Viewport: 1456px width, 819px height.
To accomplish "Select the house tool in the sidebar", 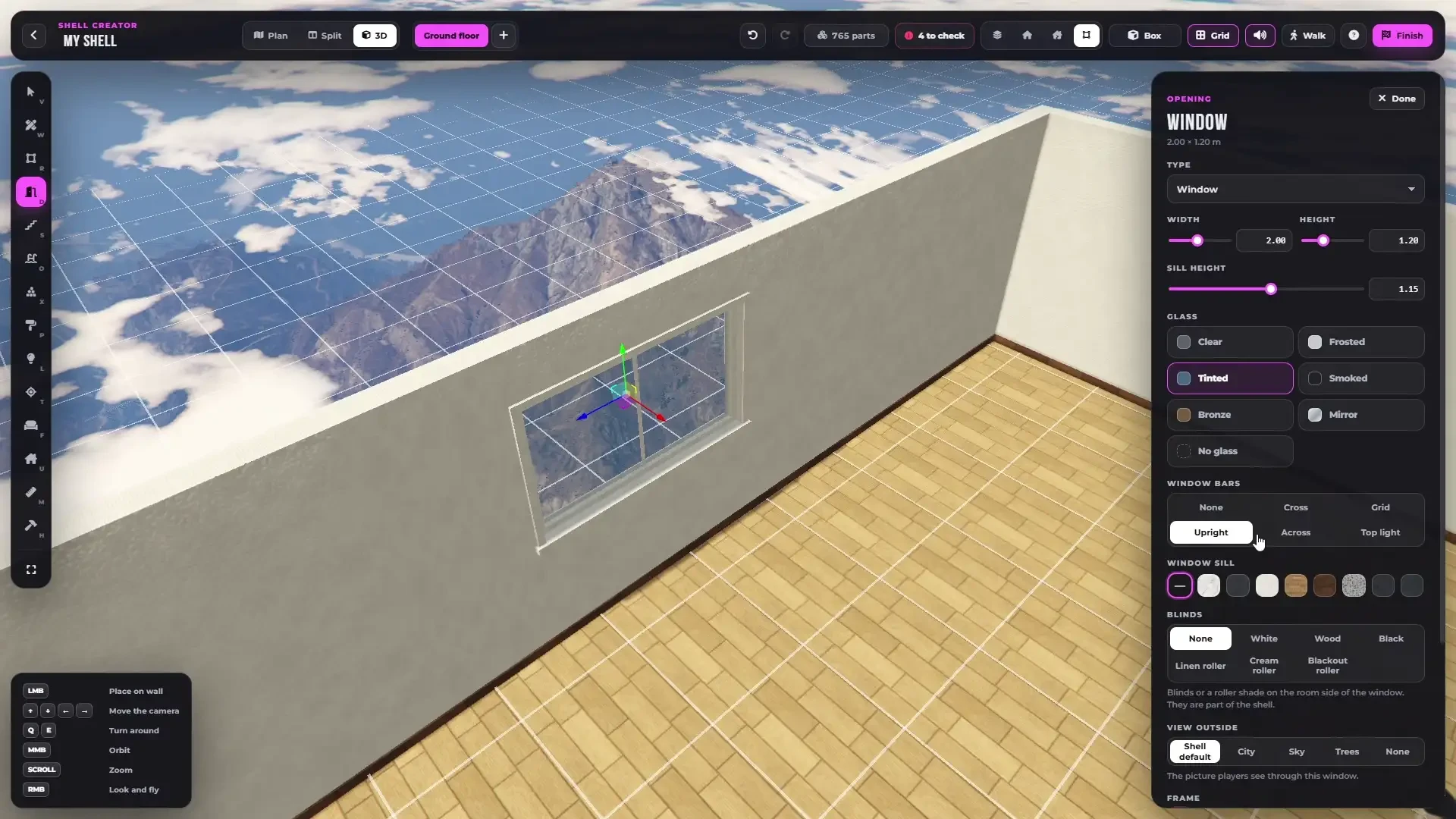I will click(31, 459).
